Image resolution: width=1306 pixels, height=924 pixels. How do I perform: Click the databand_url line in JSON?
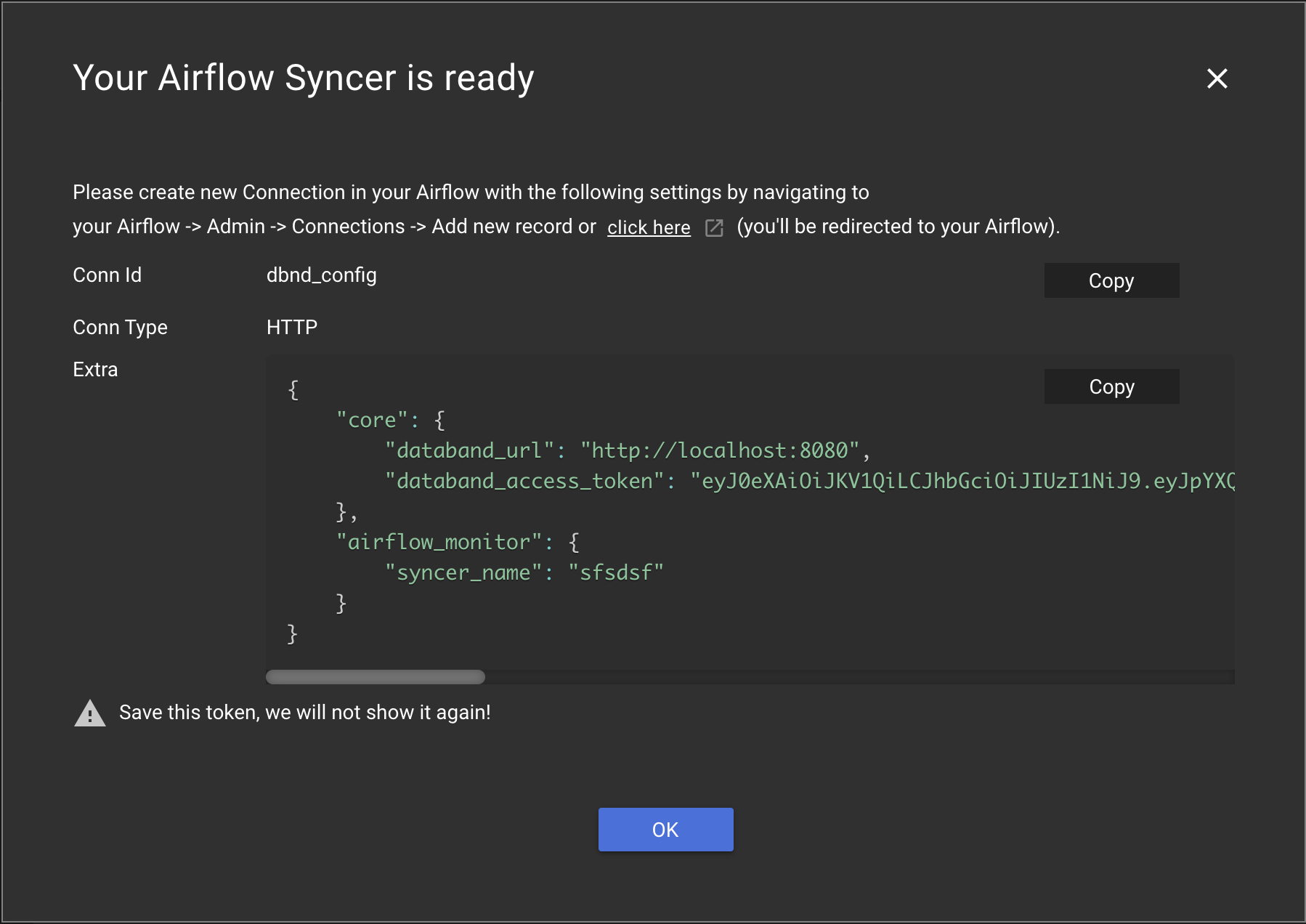pyautogui.click(x=628, y=450)
